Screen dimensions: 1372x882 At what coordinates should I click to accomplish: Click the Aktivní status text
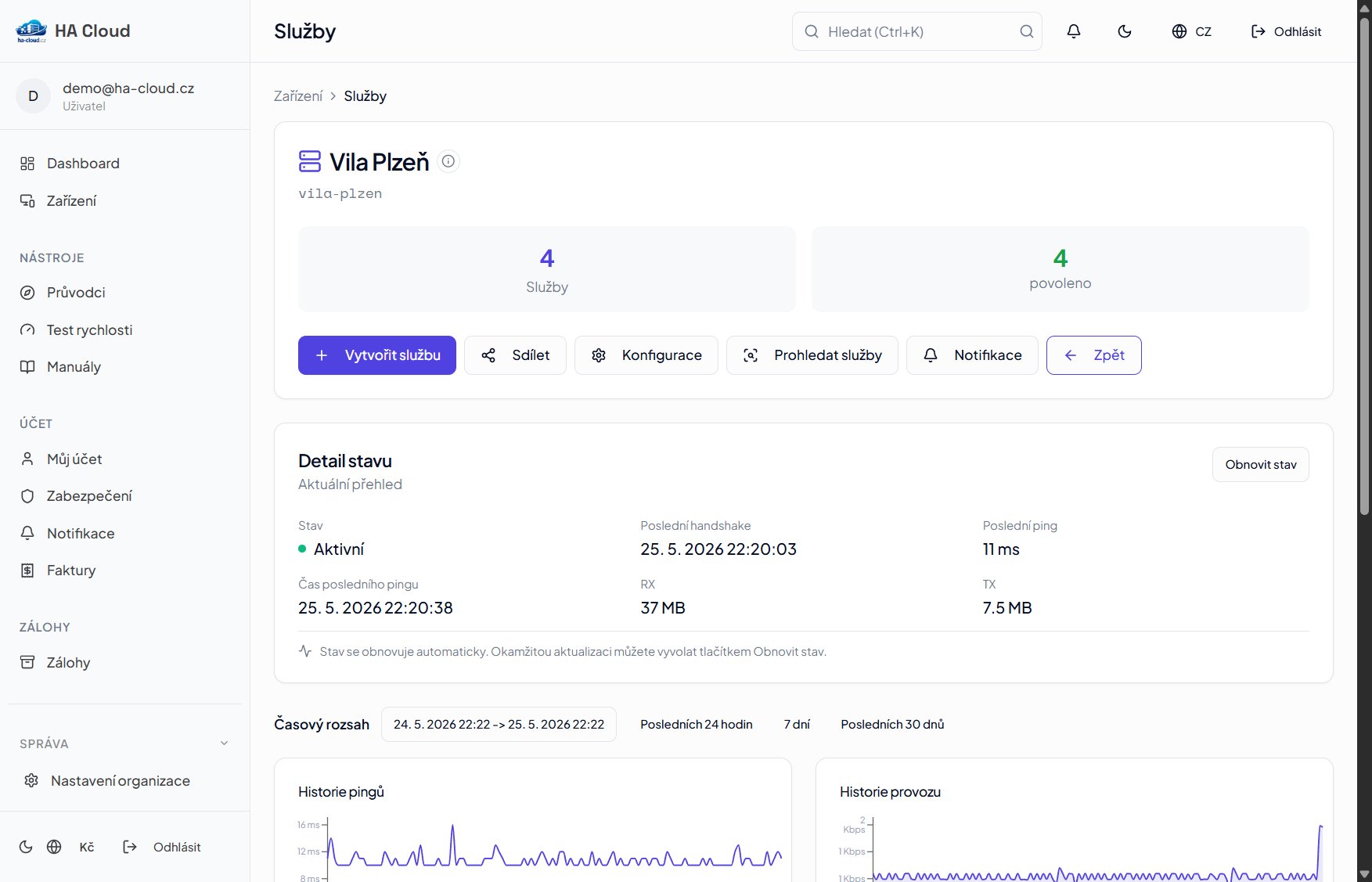(339, 549)
